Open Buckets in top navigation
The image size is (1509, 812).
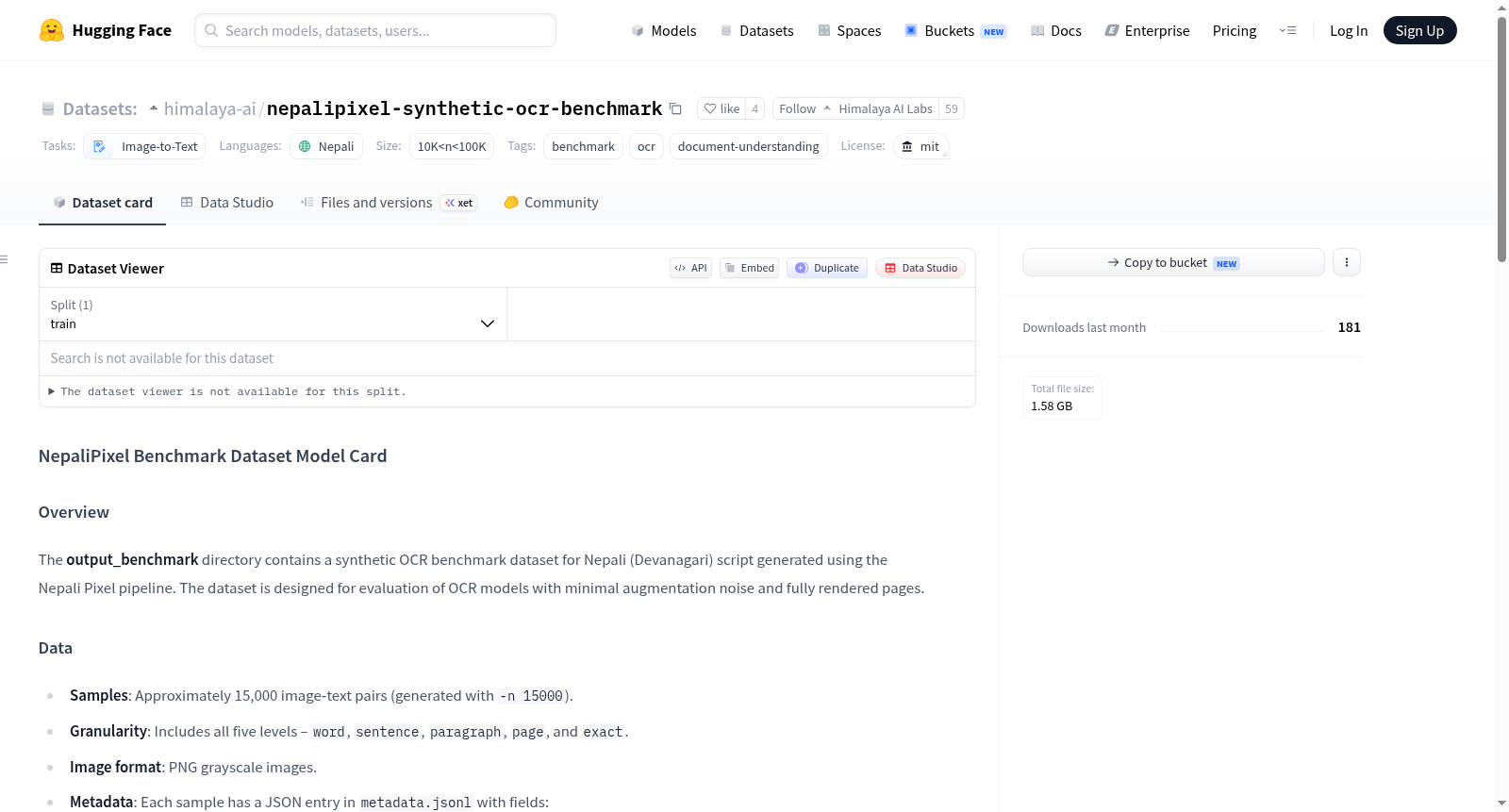click(955, 30)
